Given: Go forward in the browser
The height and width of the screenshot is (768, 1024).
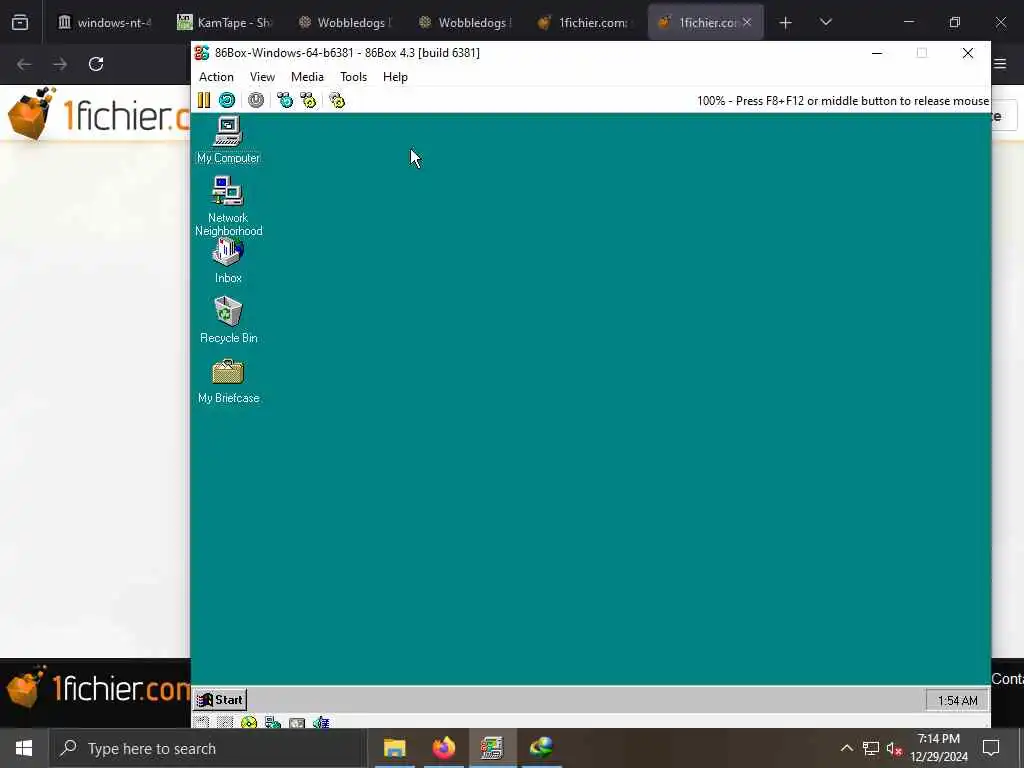Looking at the screenshot, I should pos(60,64).
